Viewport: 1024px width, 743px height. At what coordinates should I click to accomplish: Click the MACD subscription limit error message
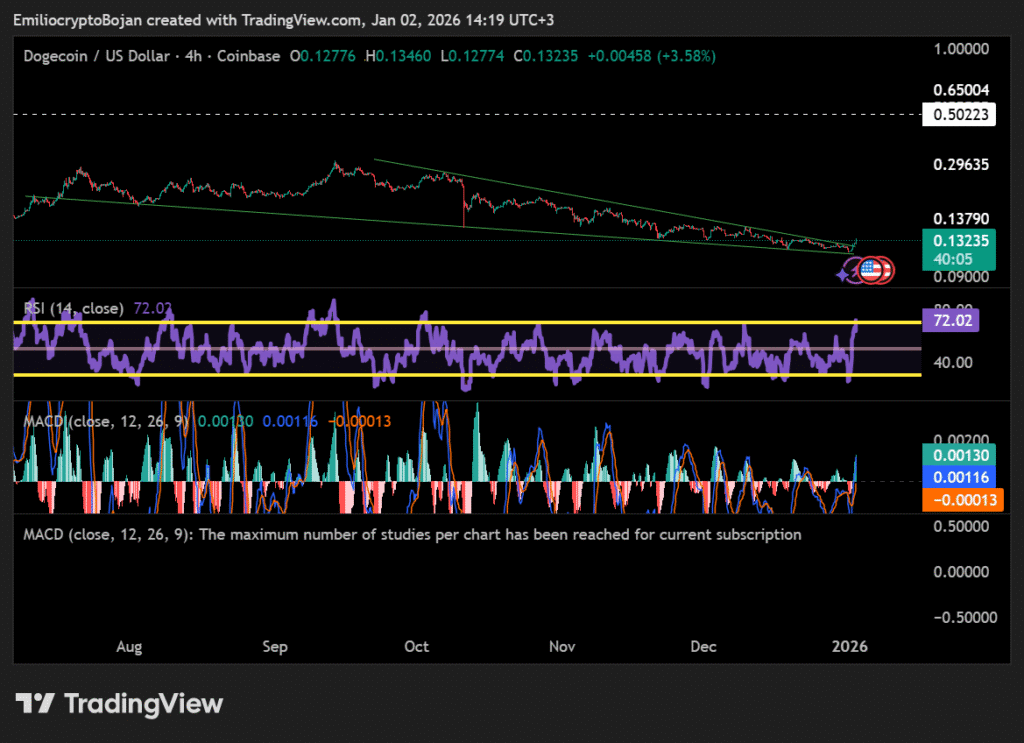coord(412,535)
